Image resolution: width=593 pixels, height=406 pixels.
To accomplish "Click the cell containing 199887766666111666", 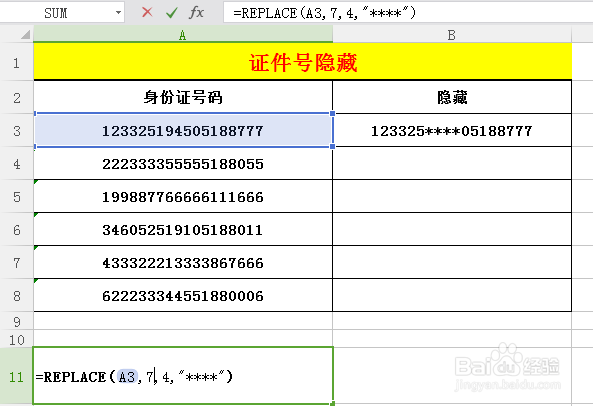I will point(183,197).
